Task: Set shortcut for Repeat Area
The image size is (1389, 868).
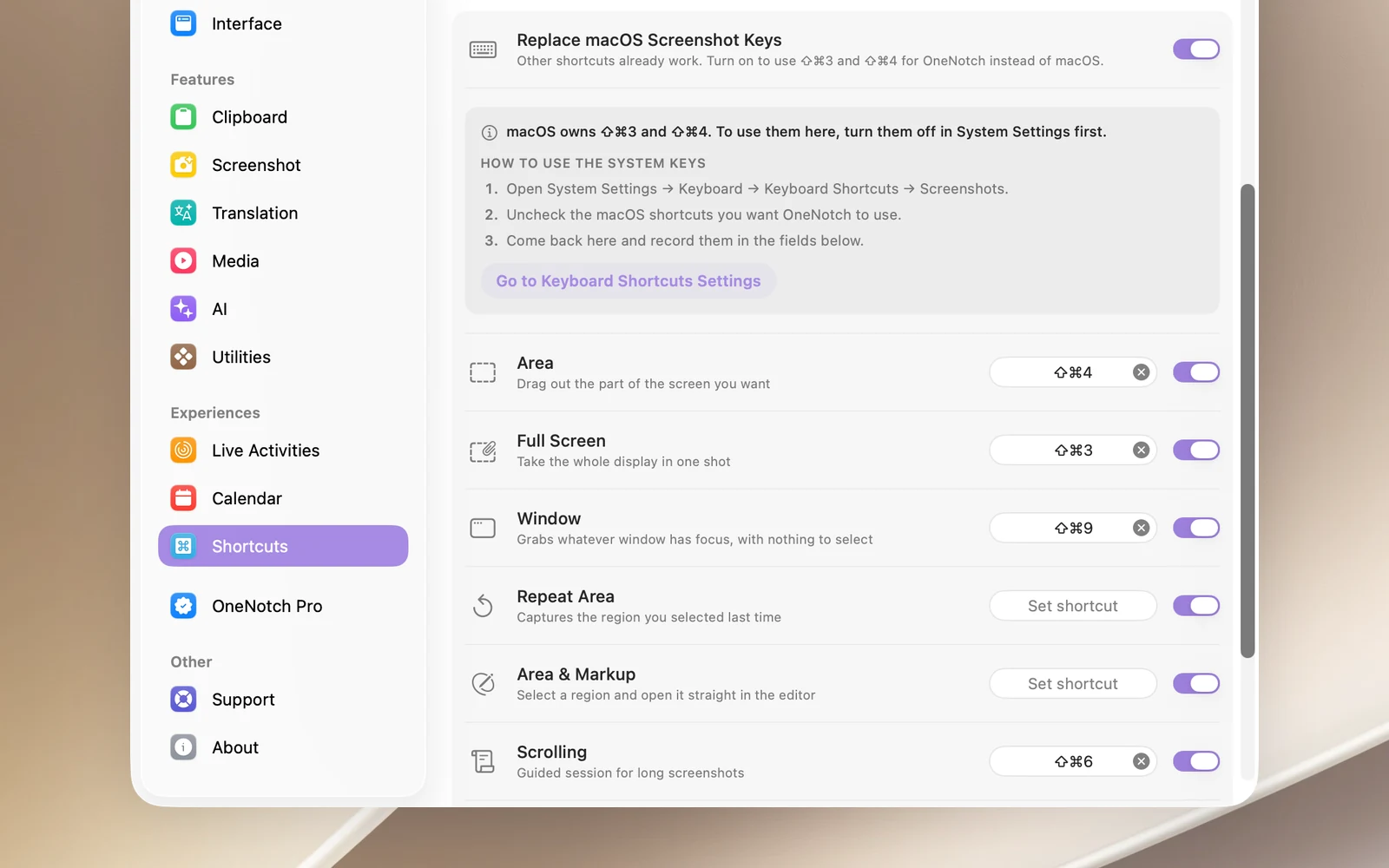Action: click(1073, 606)
